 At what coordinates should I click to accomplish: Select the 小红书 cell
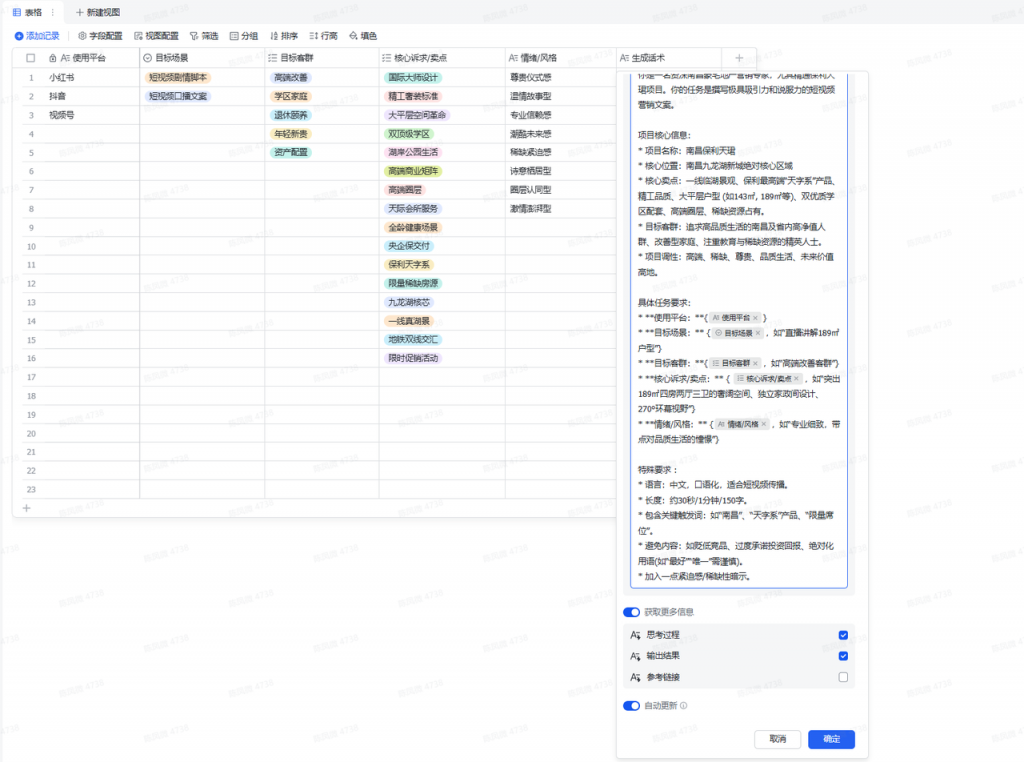[93, 77]
